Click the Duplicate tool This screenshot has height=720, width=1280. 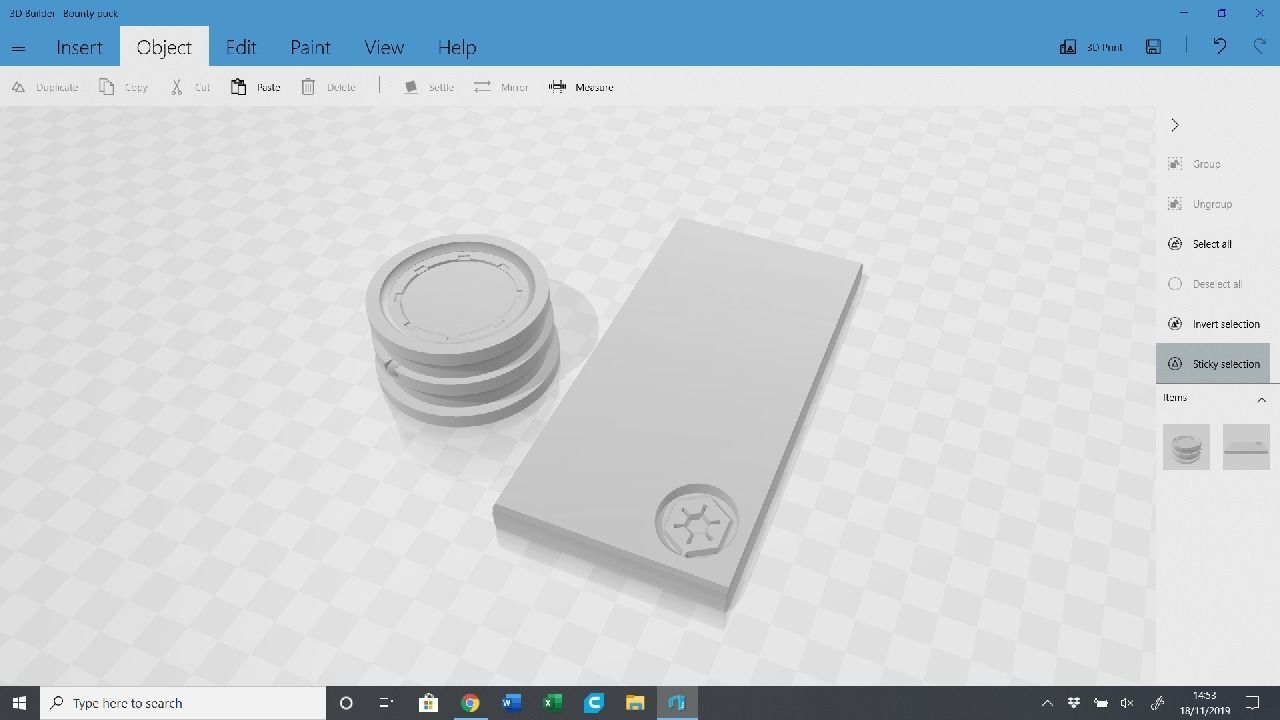pyautogui.click(x=45, y=87)
